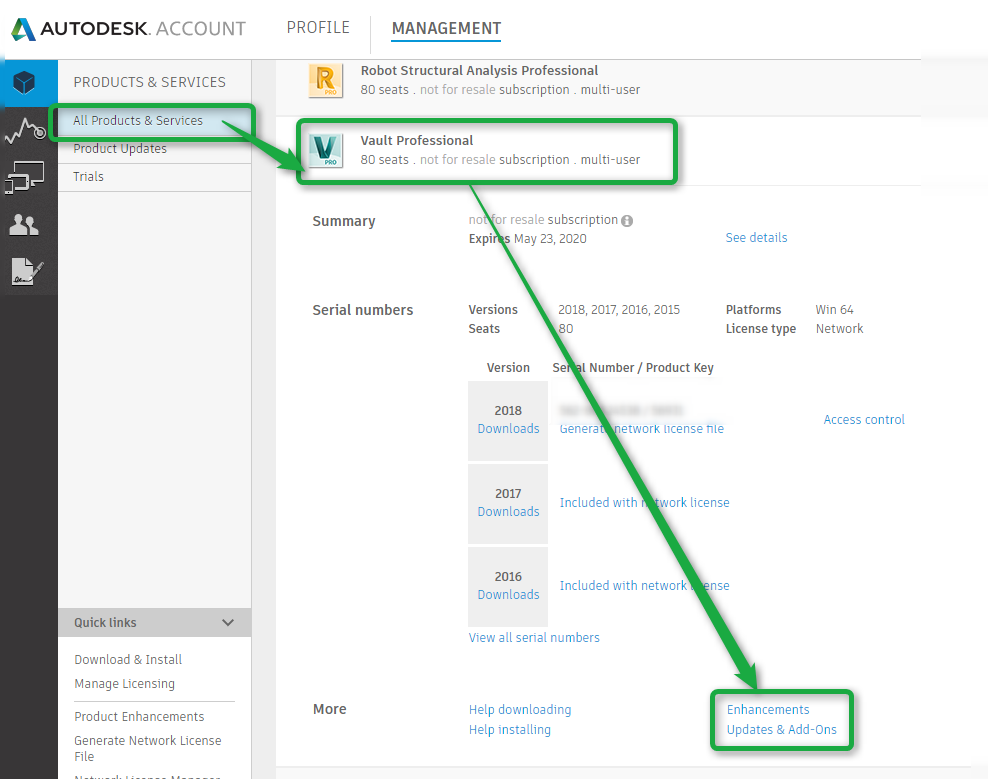This screenshot has width=988, height=779.
Task: Click the Updates & Add-Ons link
Action: pyautogui.click(x=781, y=730)
